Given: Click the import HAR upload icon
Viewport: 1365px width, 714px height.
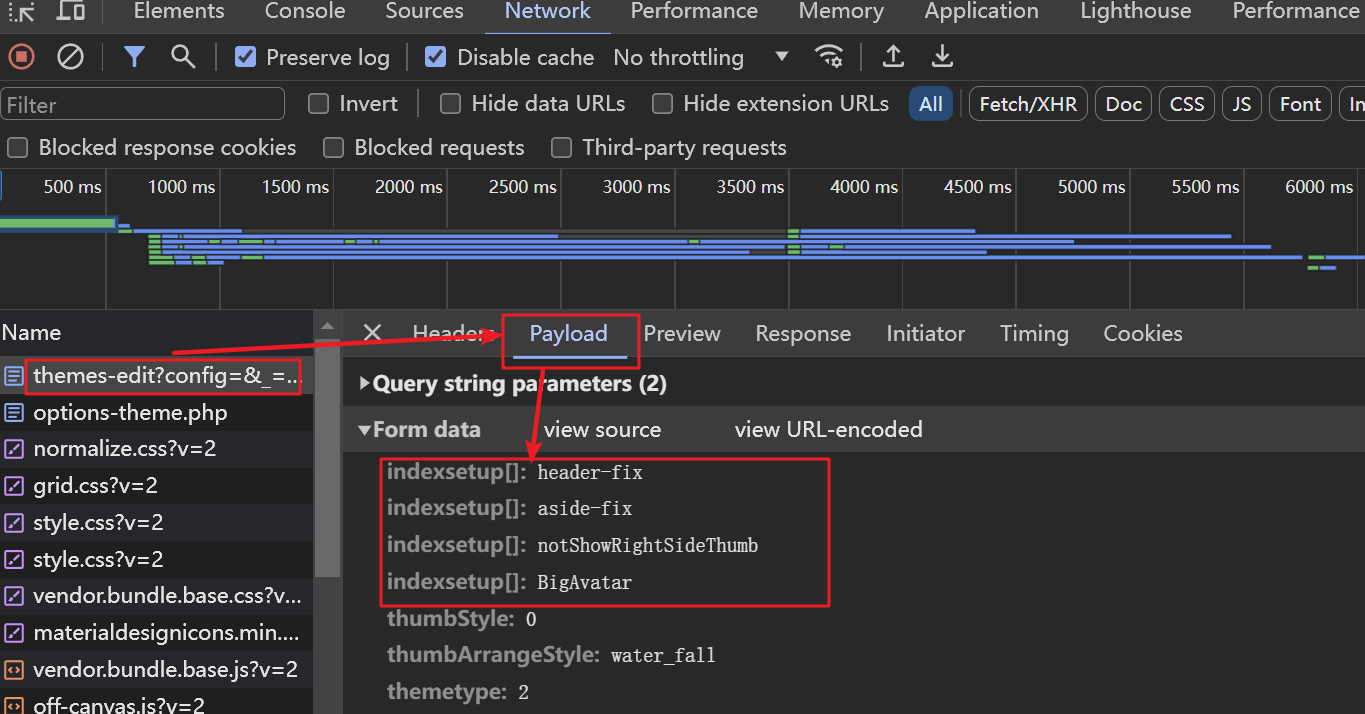Looking at the screenshot, I should tap(893, 57).
